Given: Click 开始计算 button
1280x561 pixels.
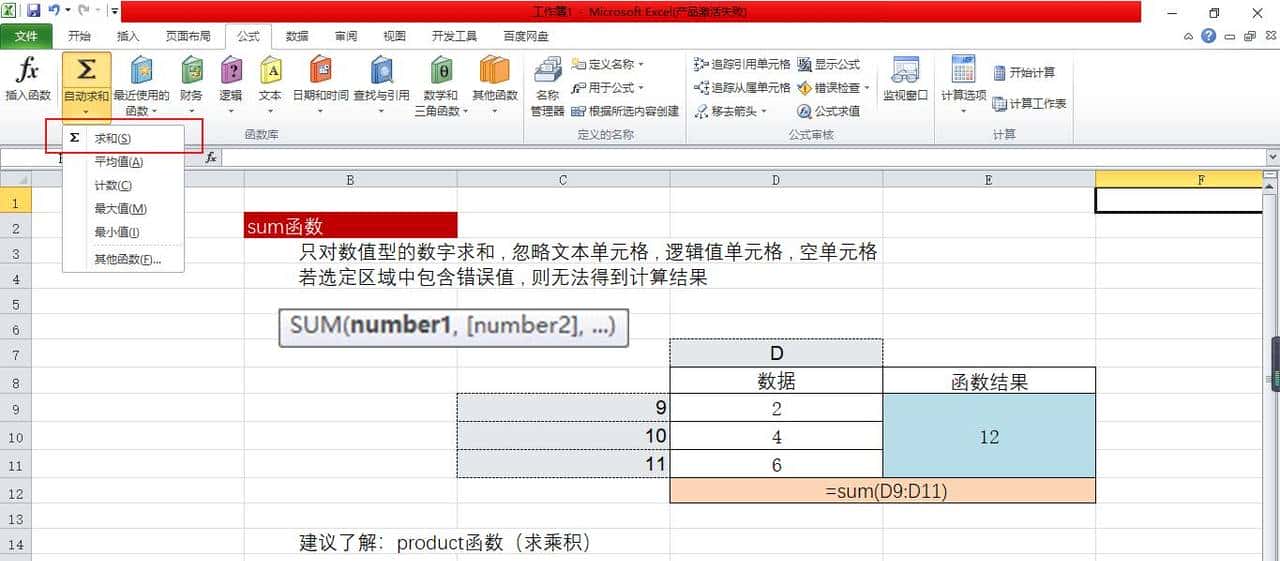Looking at the screenshot, I should (1024, 73).
